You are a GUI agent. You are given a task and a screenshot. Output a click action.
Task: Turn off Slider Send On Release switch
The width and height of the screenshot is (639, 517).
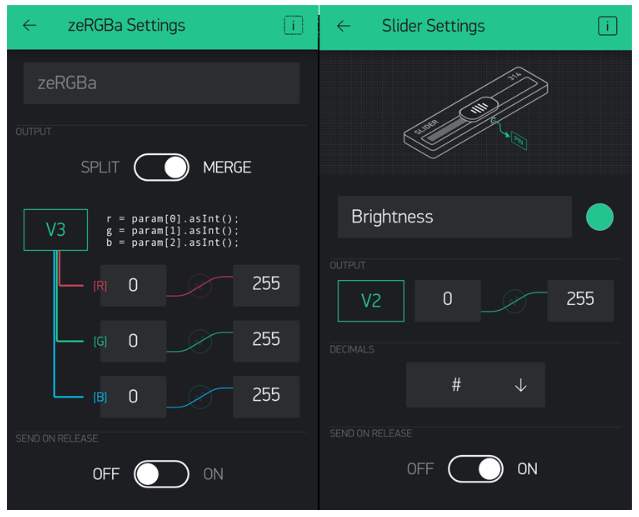pos(475,469)
